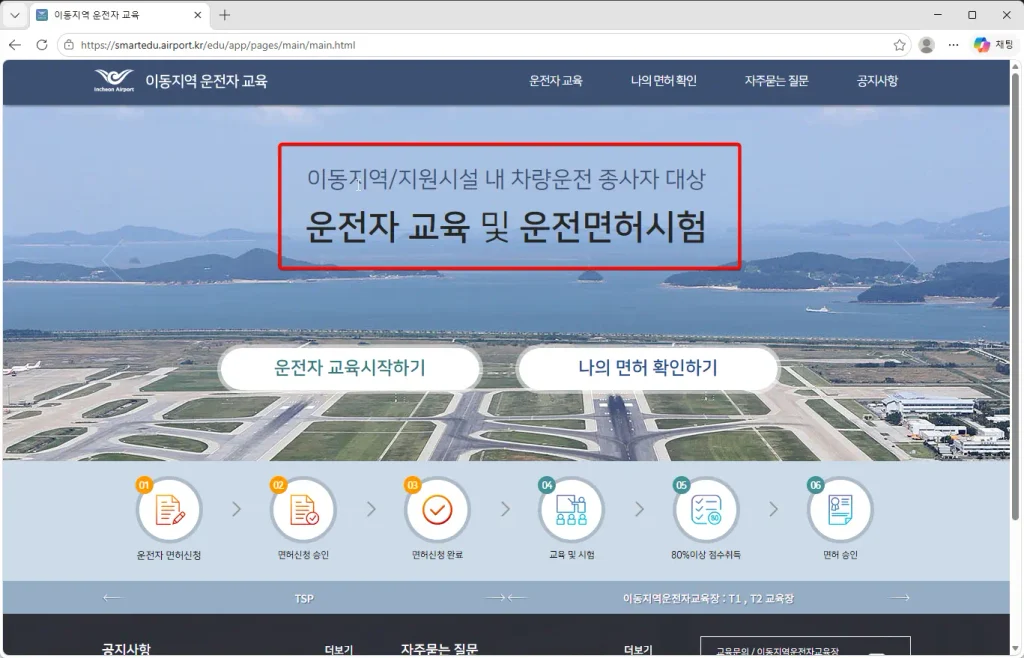Viewport: 1024px width, 658px height.
Task: Select the 면허신청 승인 step icon
Action: point(303,510)
